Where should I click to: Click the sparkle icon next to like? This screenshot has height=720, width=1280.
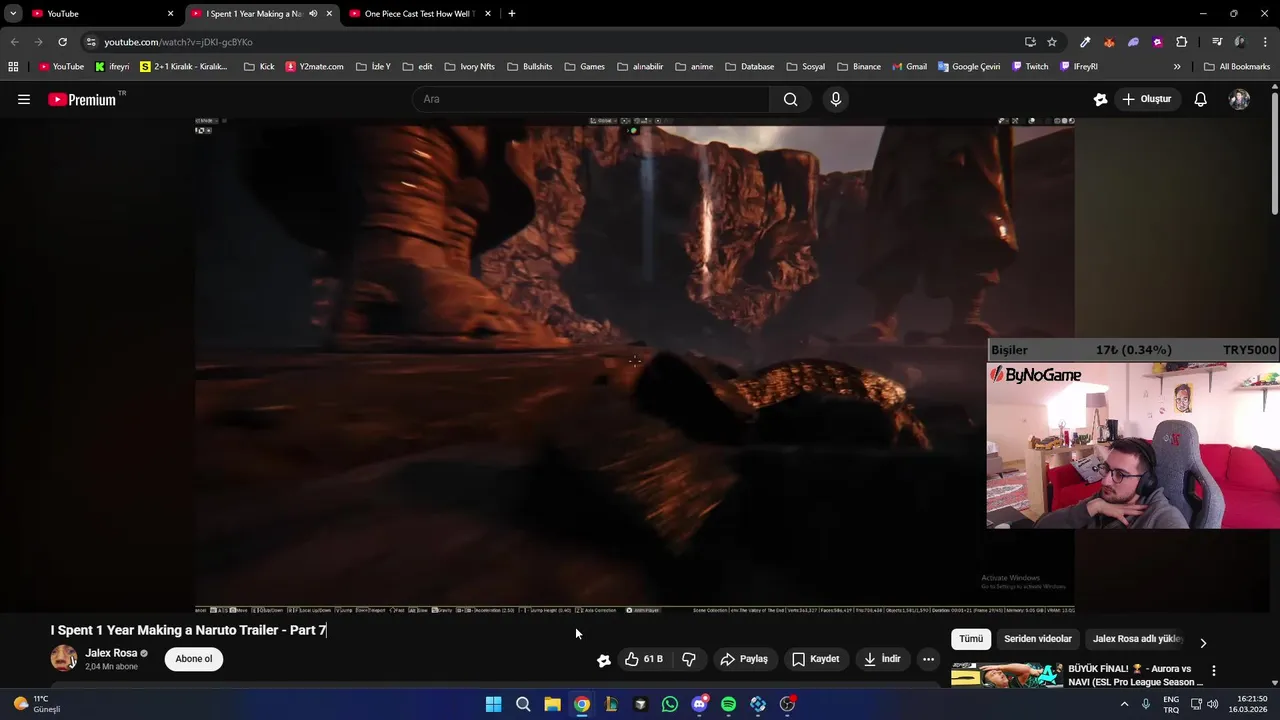point(604,659)
